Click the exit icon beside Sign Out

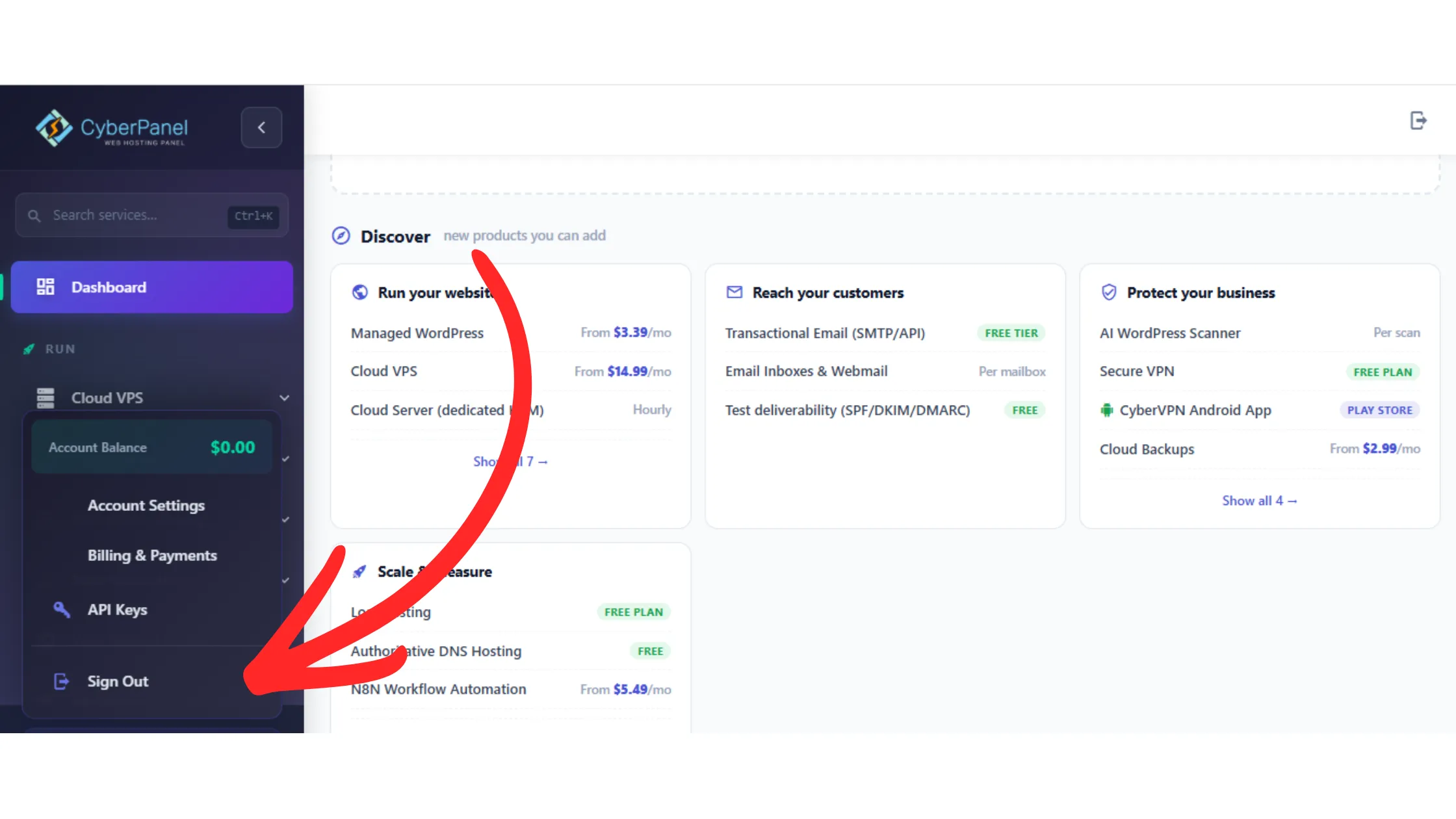tap(61, 681)
